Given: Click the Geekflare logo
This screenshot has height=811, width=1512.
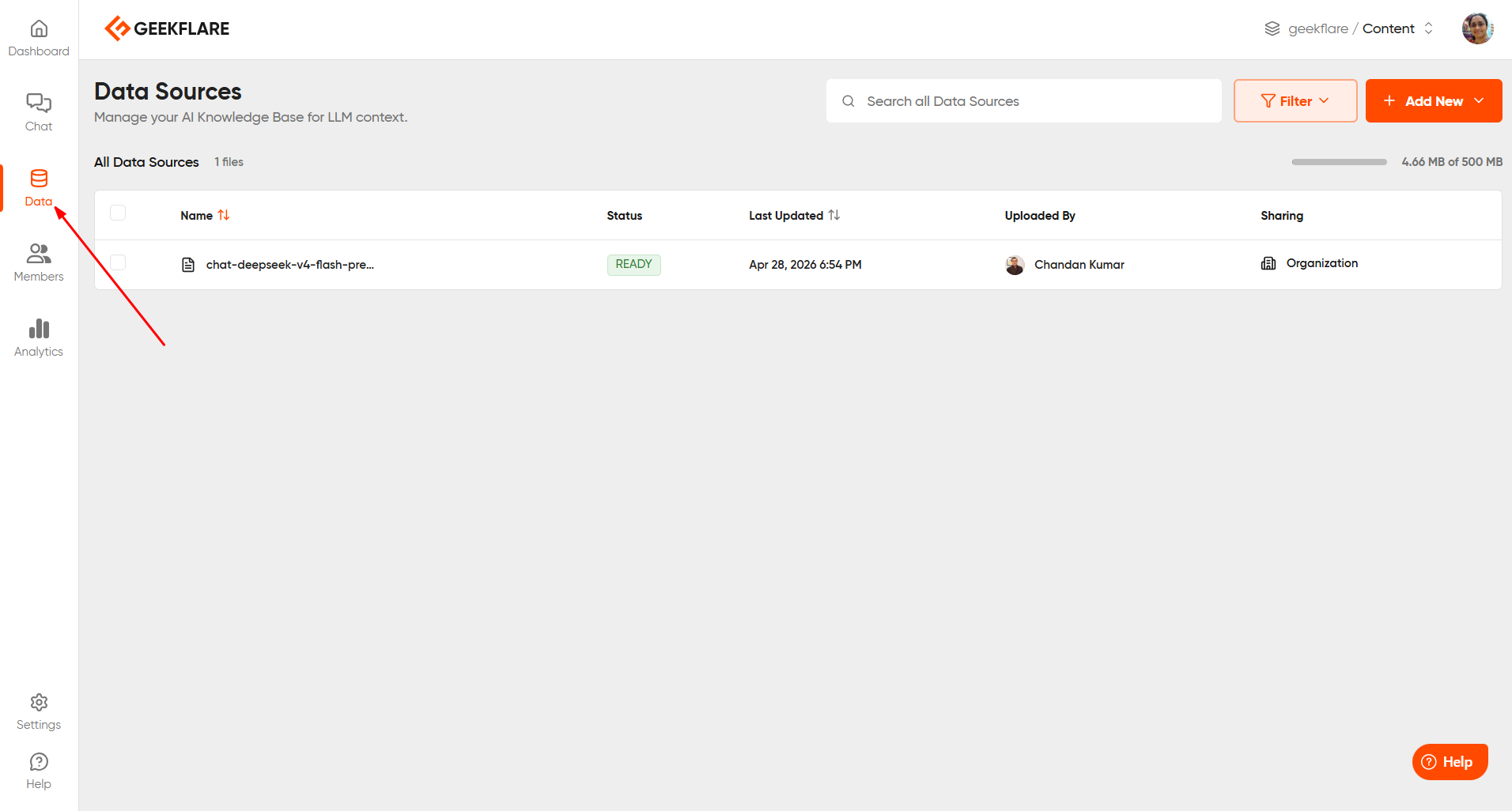Looking at the screenshot, I should coord(167,28).
